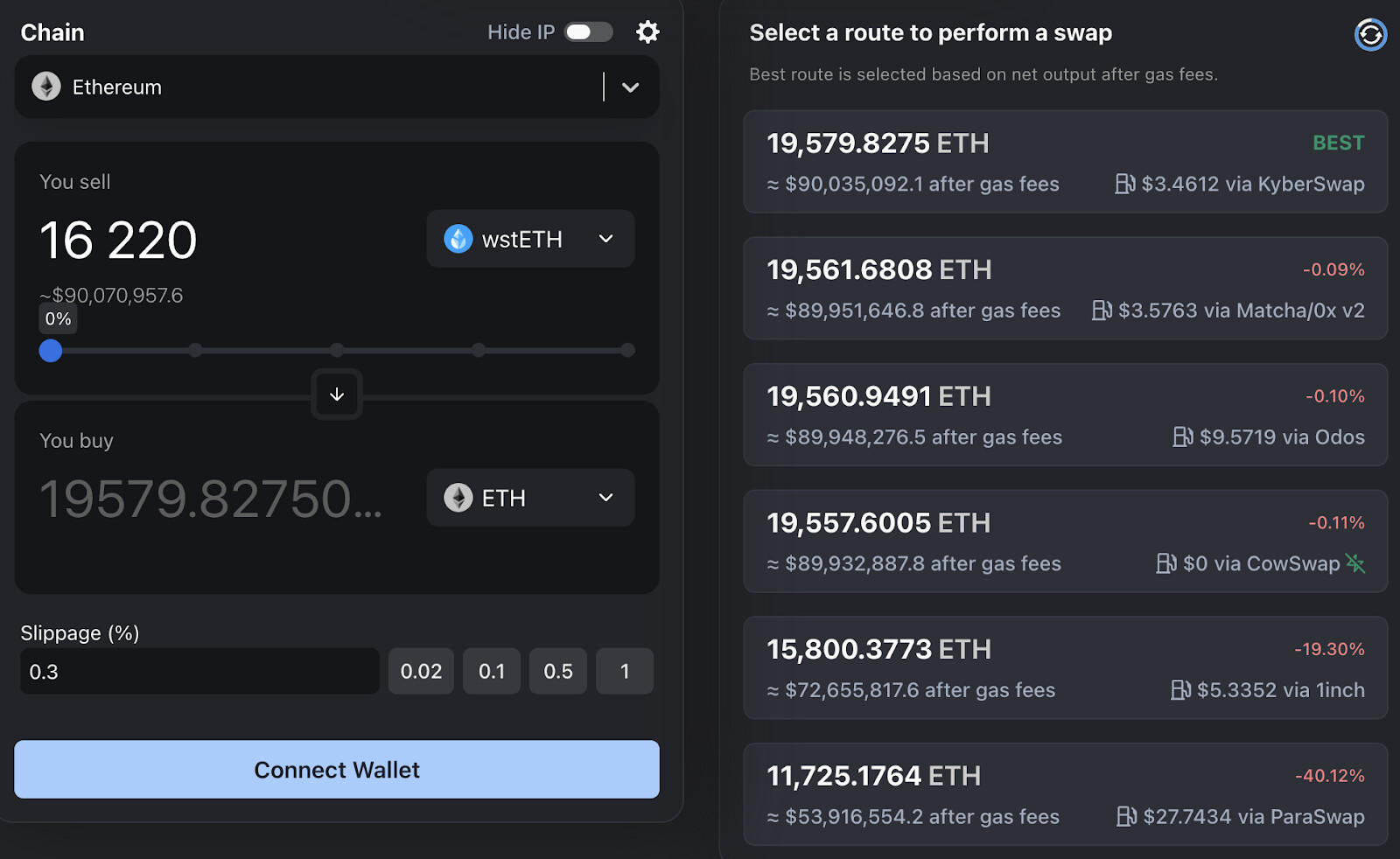Click the Slippage percentage input field
This screenshot has height=859, width=1400.
[199, 671]
